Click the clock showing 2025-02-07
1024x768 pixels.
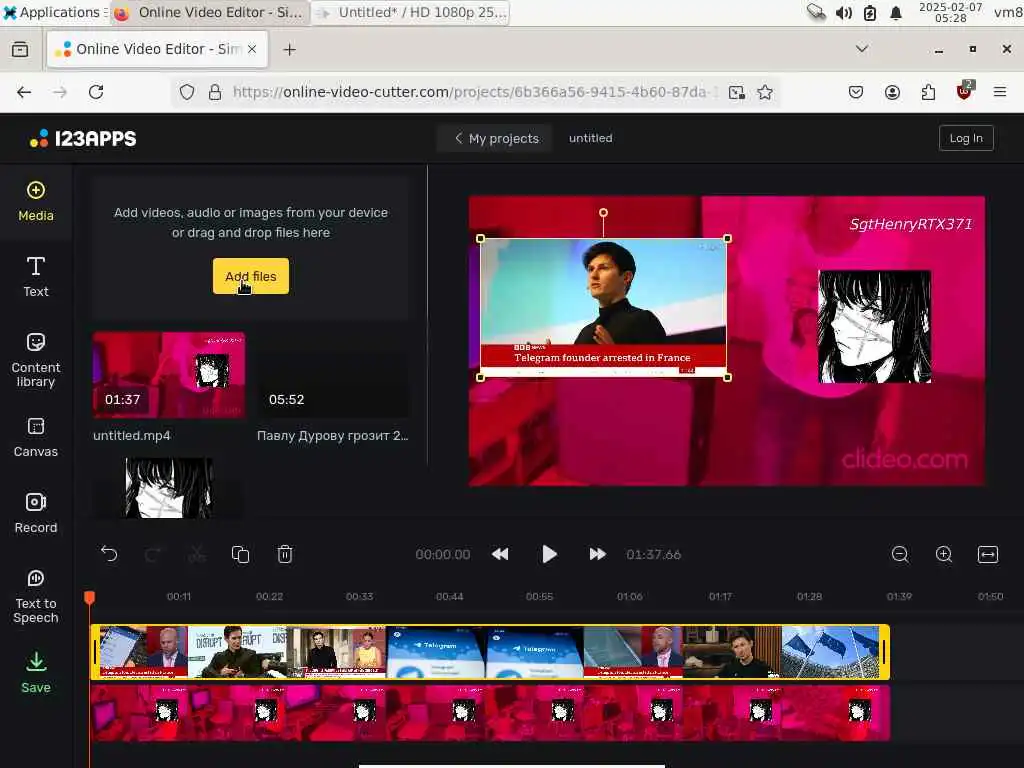[950, 12]
